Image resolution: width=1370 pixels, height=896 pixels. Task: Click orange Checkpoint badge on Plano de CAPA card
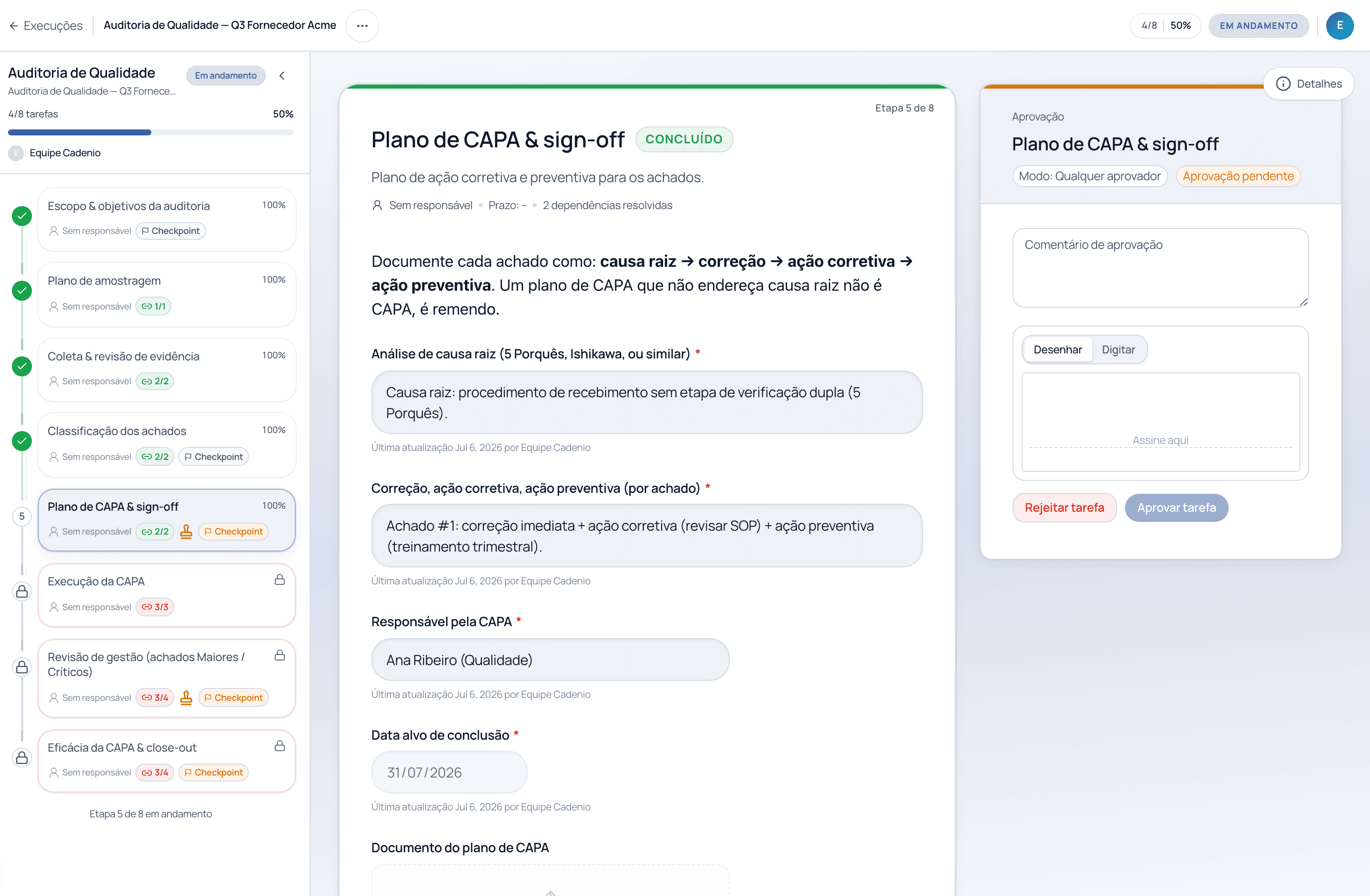coord(233,532)
